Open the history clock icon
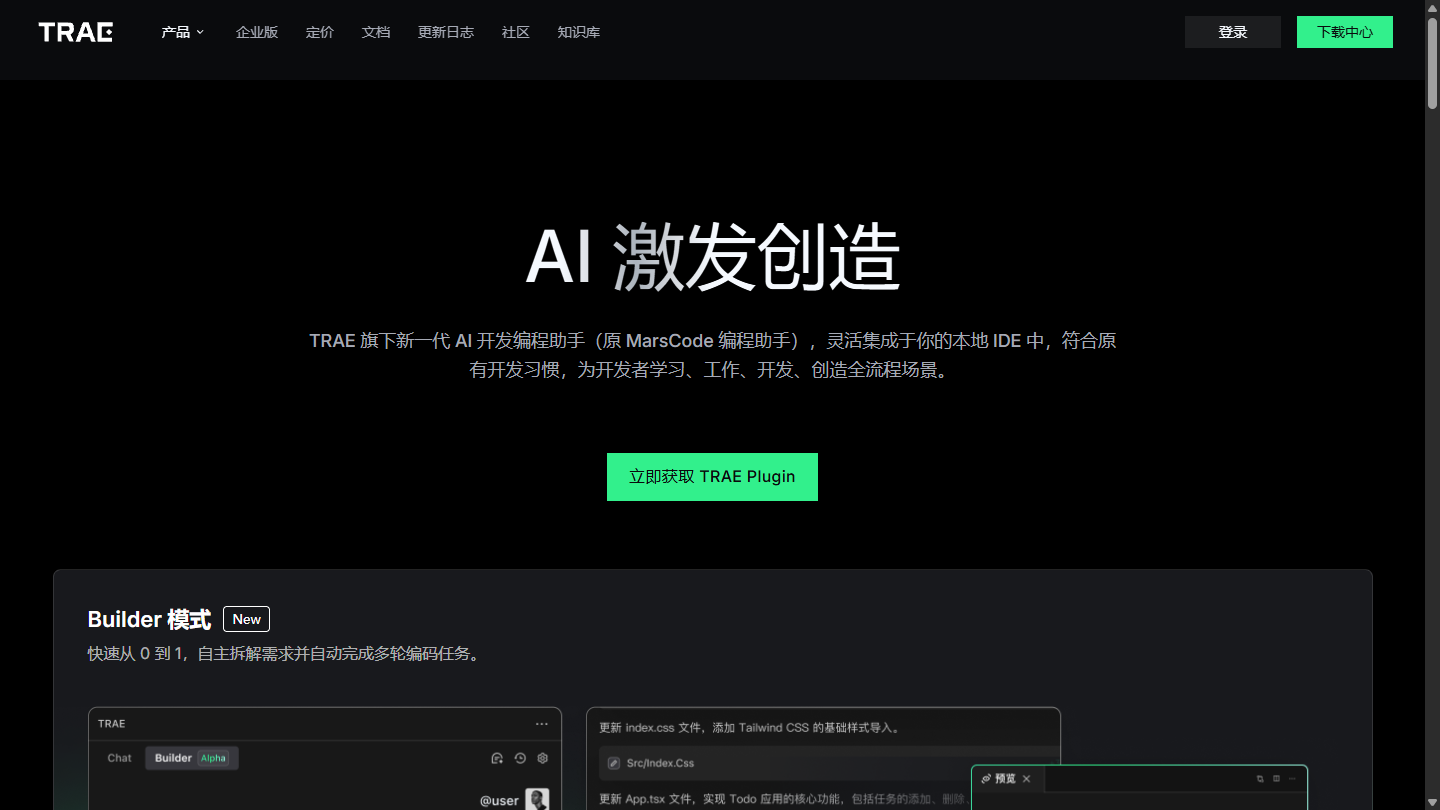 point(520,758)
